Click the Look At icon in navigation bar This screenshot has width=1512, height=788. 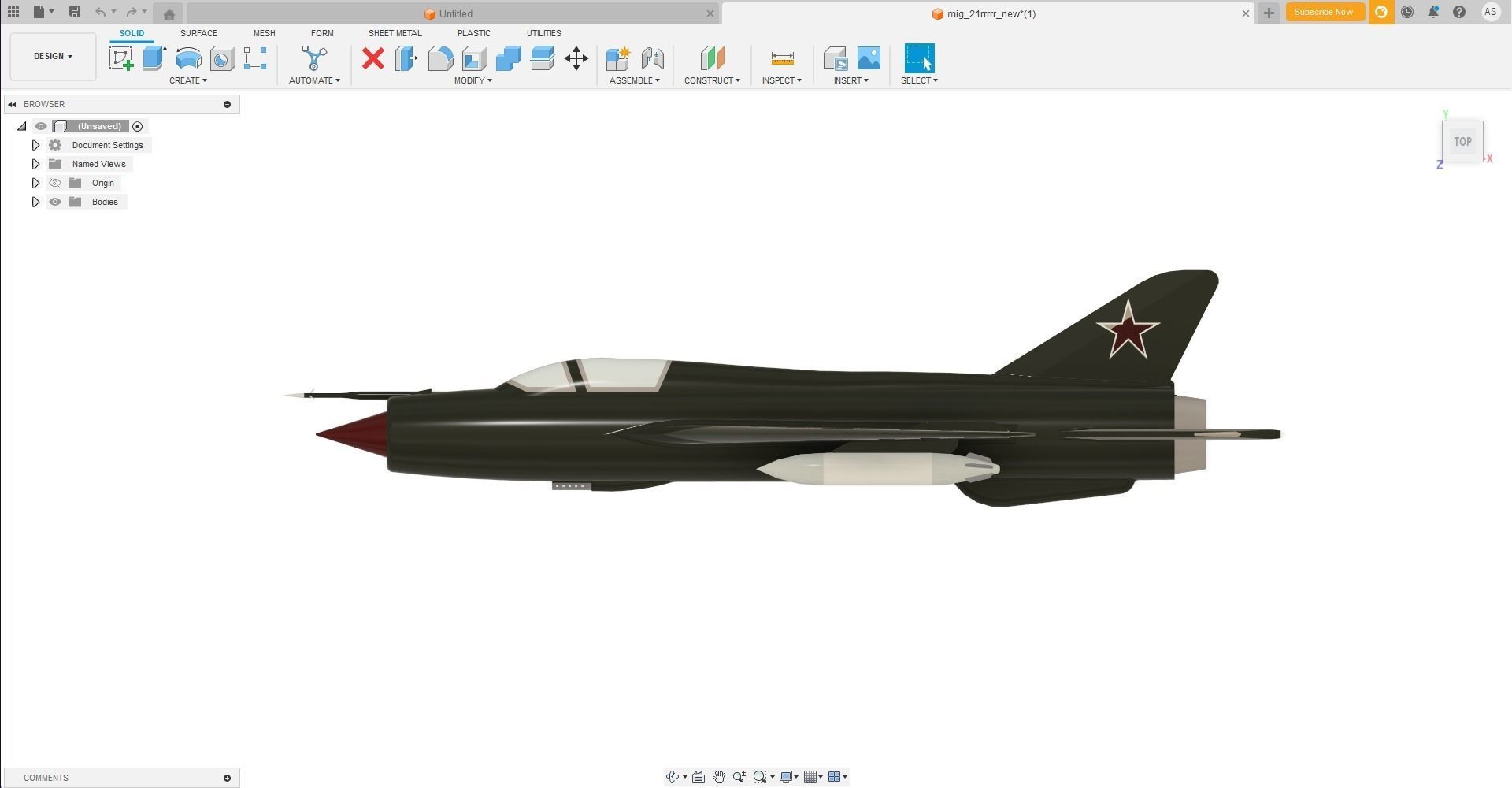(698, 777)
